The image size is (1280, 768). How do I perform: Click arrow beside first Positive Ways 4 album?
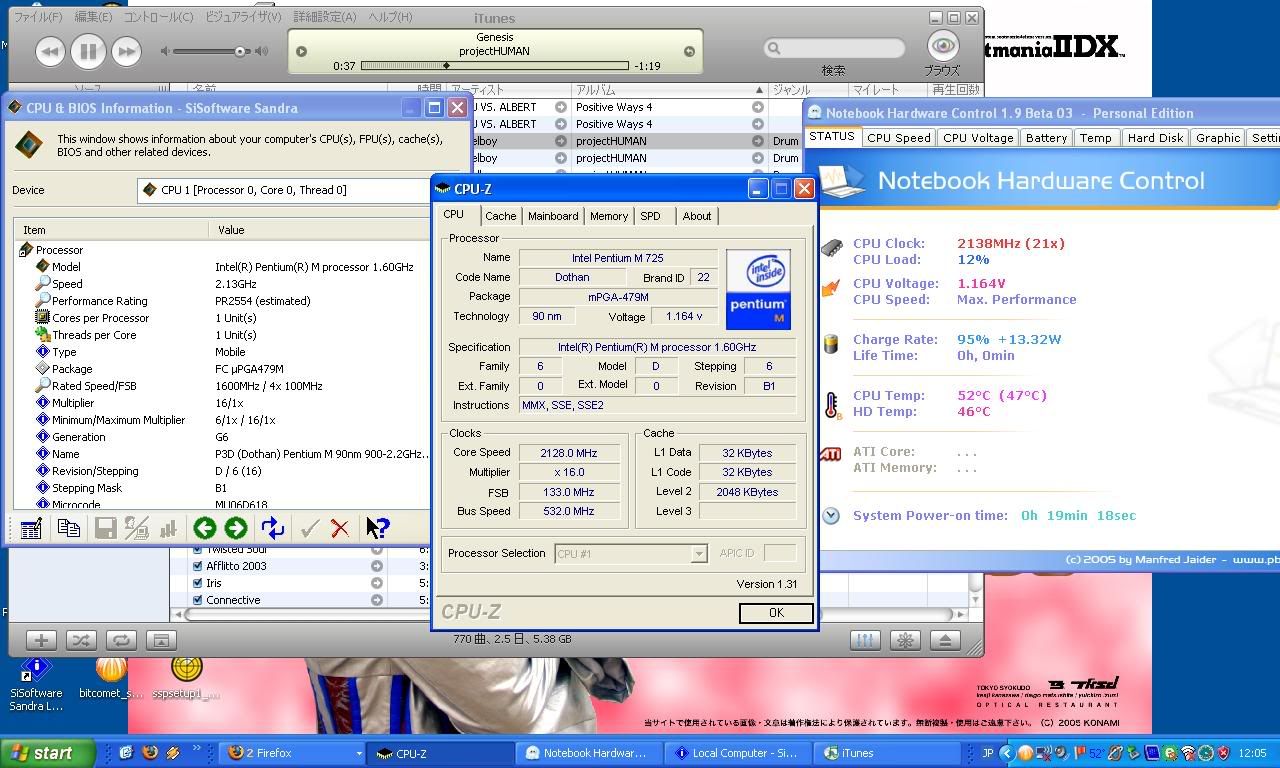[x=757, y=107]
